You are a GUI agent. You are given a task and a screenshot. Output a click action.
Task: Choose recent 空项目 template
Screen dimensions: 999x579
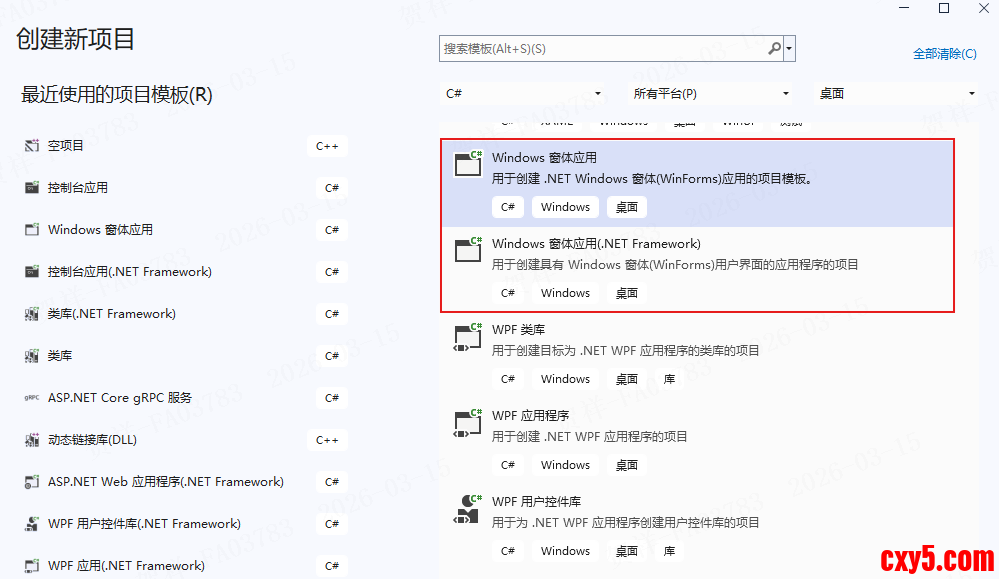[x=185, y=146]
